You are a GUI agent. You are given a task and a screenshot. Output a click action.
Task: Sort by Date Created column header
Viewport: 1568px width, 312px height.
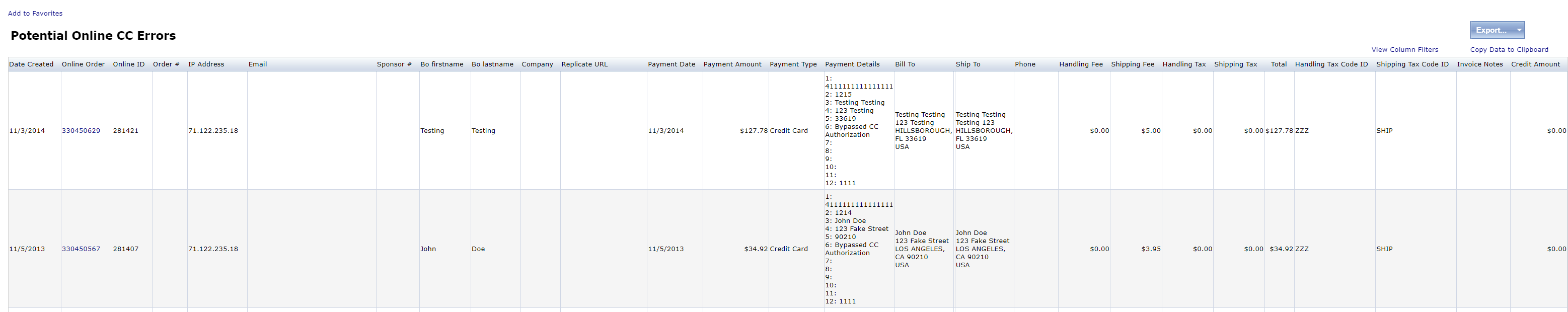pos(31,64)
